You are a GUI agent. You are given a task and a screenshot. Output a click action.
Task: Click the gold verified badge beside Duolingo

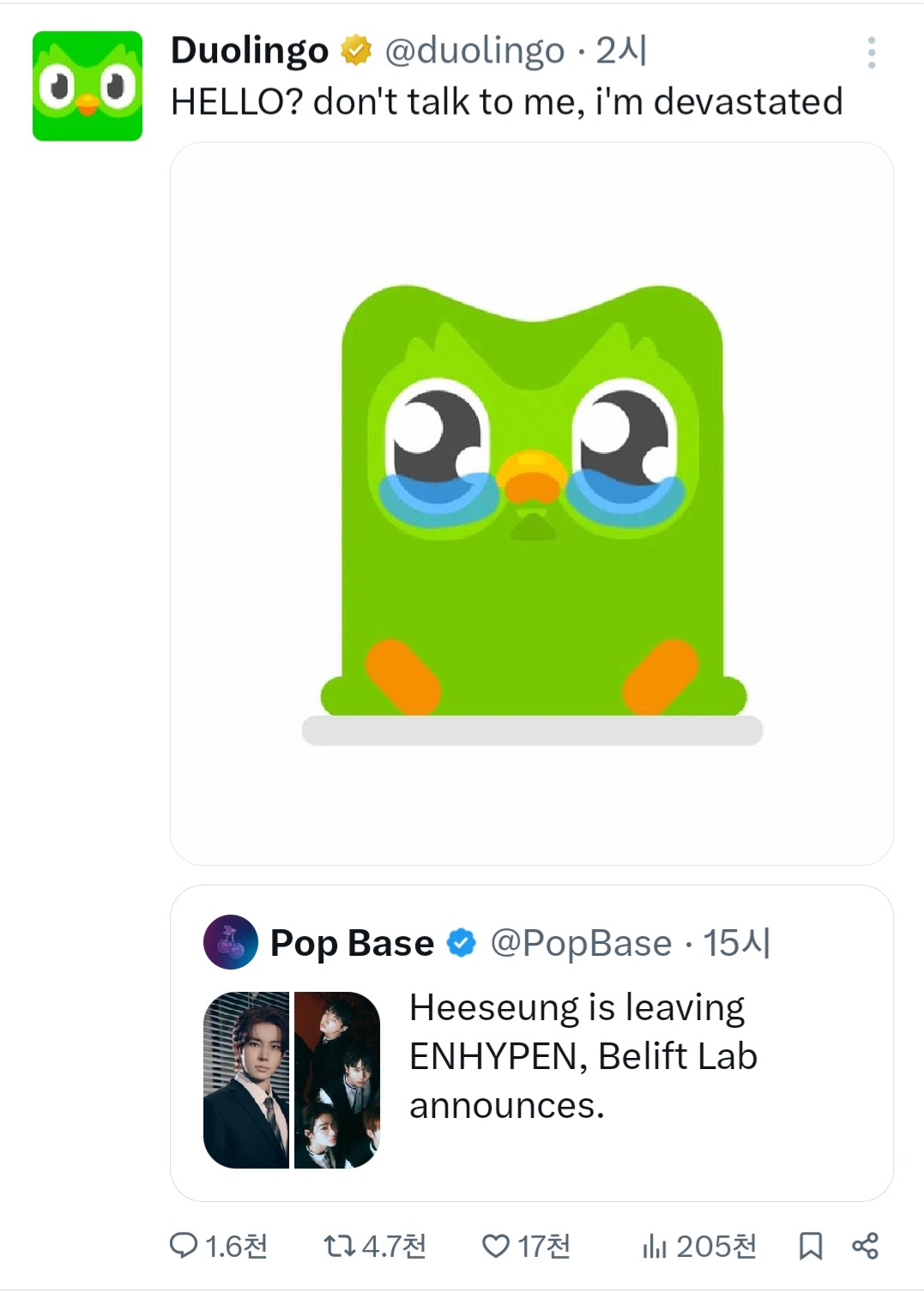pos(356,51)
